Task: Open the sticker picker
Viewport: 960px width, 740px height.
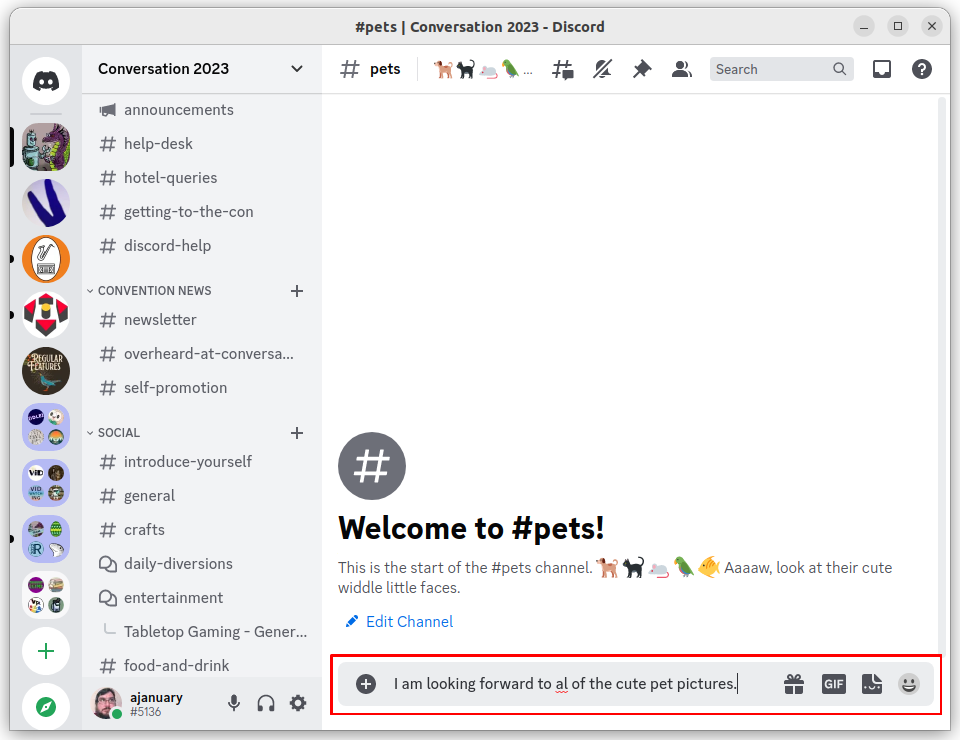Action: 872,684
